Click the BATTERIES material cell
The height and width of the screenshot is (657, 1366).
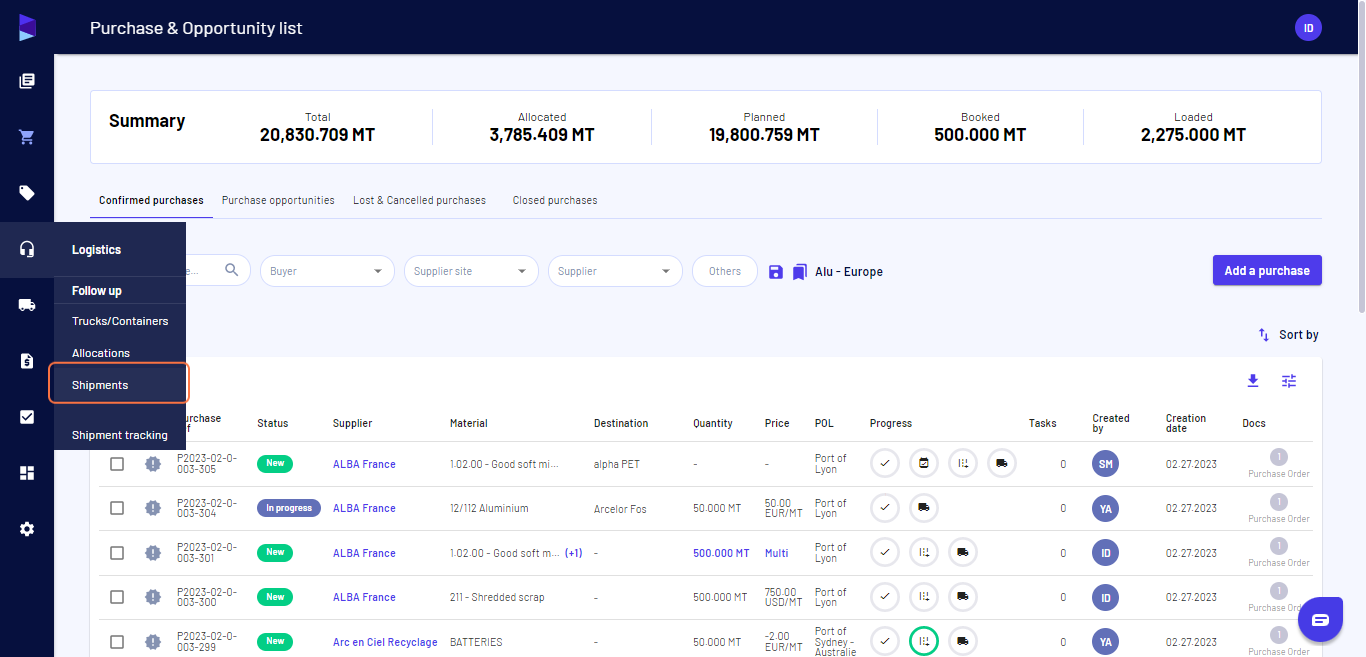pyautogui.click(x=476, y=642)
